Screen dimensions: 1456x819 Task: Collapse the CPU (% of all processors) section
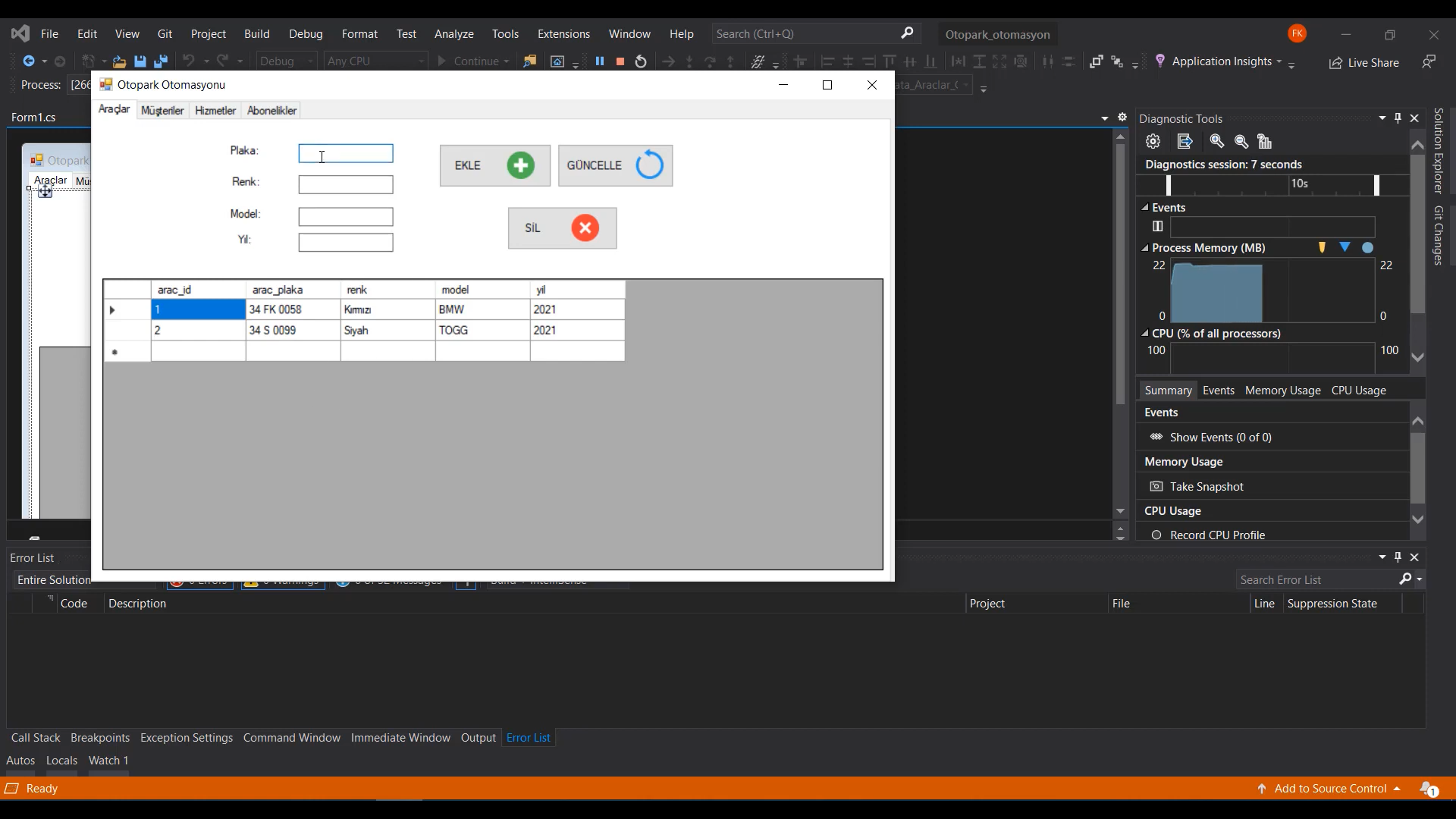tap(1145, 334)
